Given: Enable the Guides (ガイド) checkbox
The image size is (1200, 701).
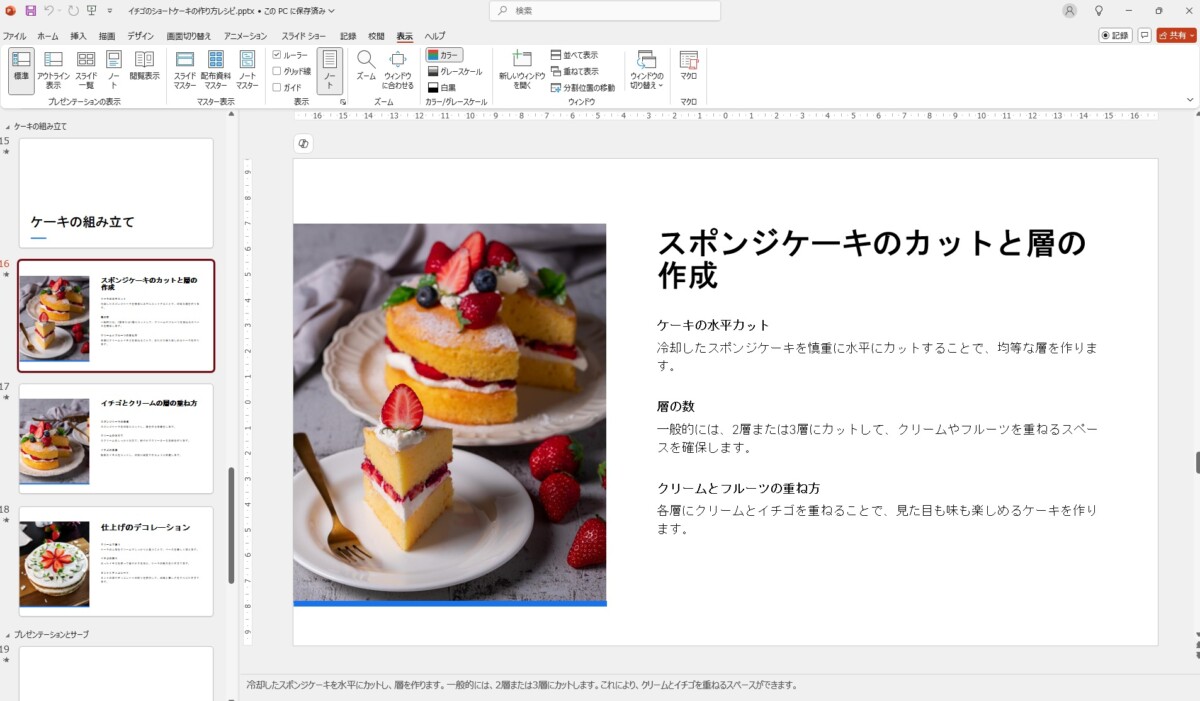Looking at the screenshot, I should click(x=277, y=87).
